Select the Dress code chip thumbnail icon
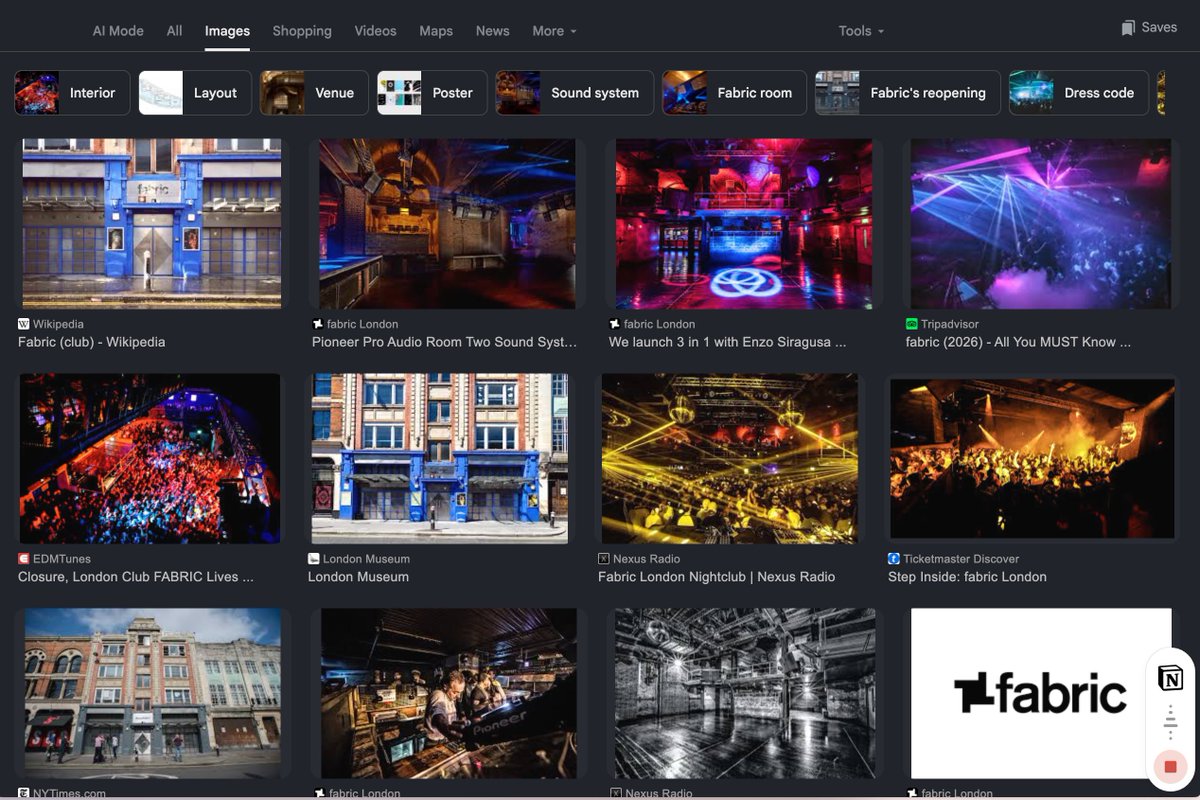 (x=1032, y=93)
